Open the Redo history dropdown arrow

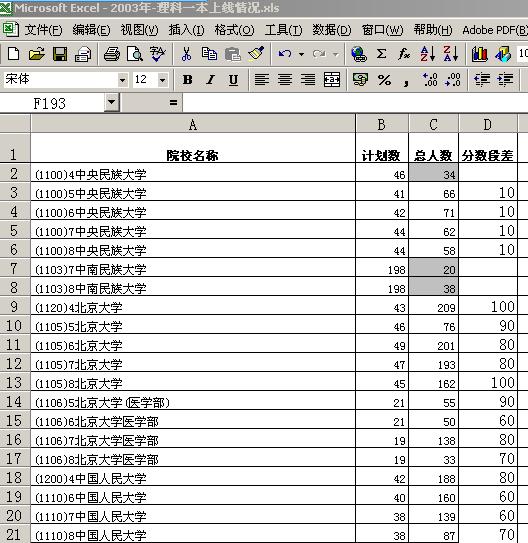tap(335, 54)
